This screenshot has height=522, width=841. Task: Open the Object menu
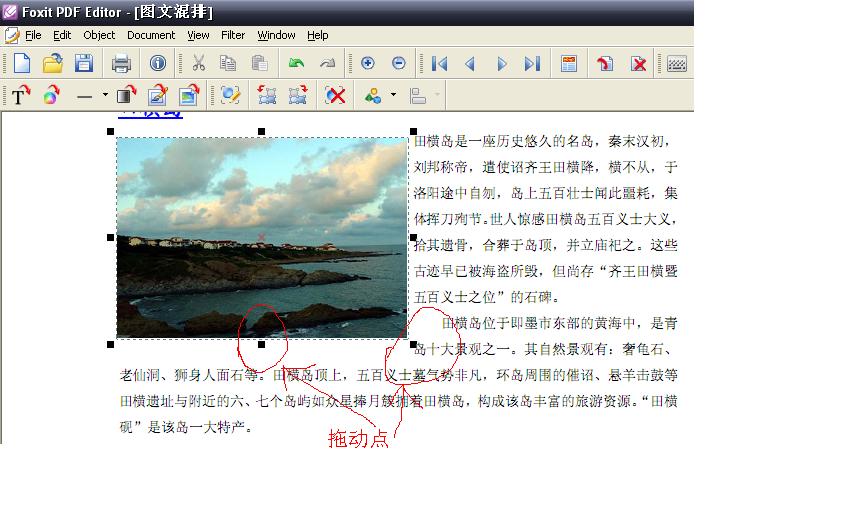click(x=99, y=35)
